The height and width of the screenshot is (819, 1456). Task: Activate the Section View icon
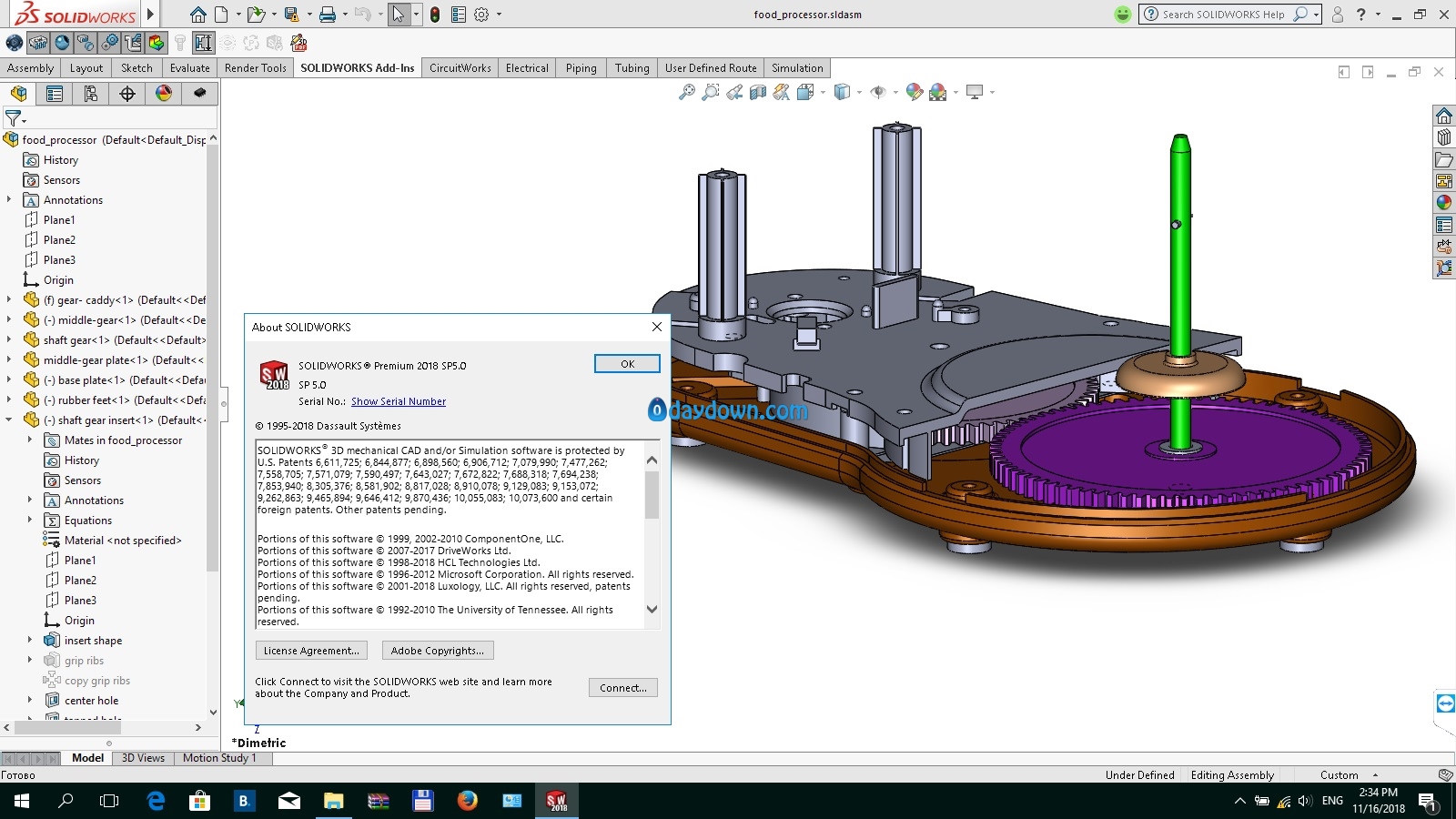[x=758, y=92]
